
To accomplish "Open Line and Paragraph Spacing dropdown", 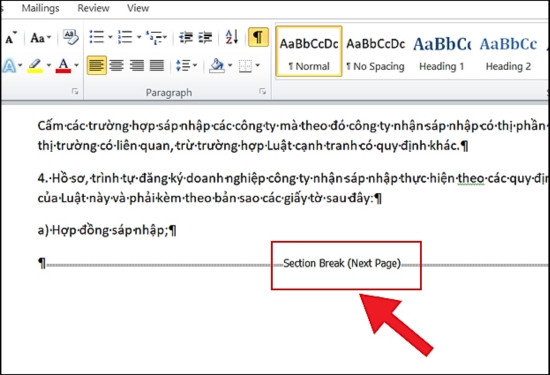I will [x=186, y=65].
